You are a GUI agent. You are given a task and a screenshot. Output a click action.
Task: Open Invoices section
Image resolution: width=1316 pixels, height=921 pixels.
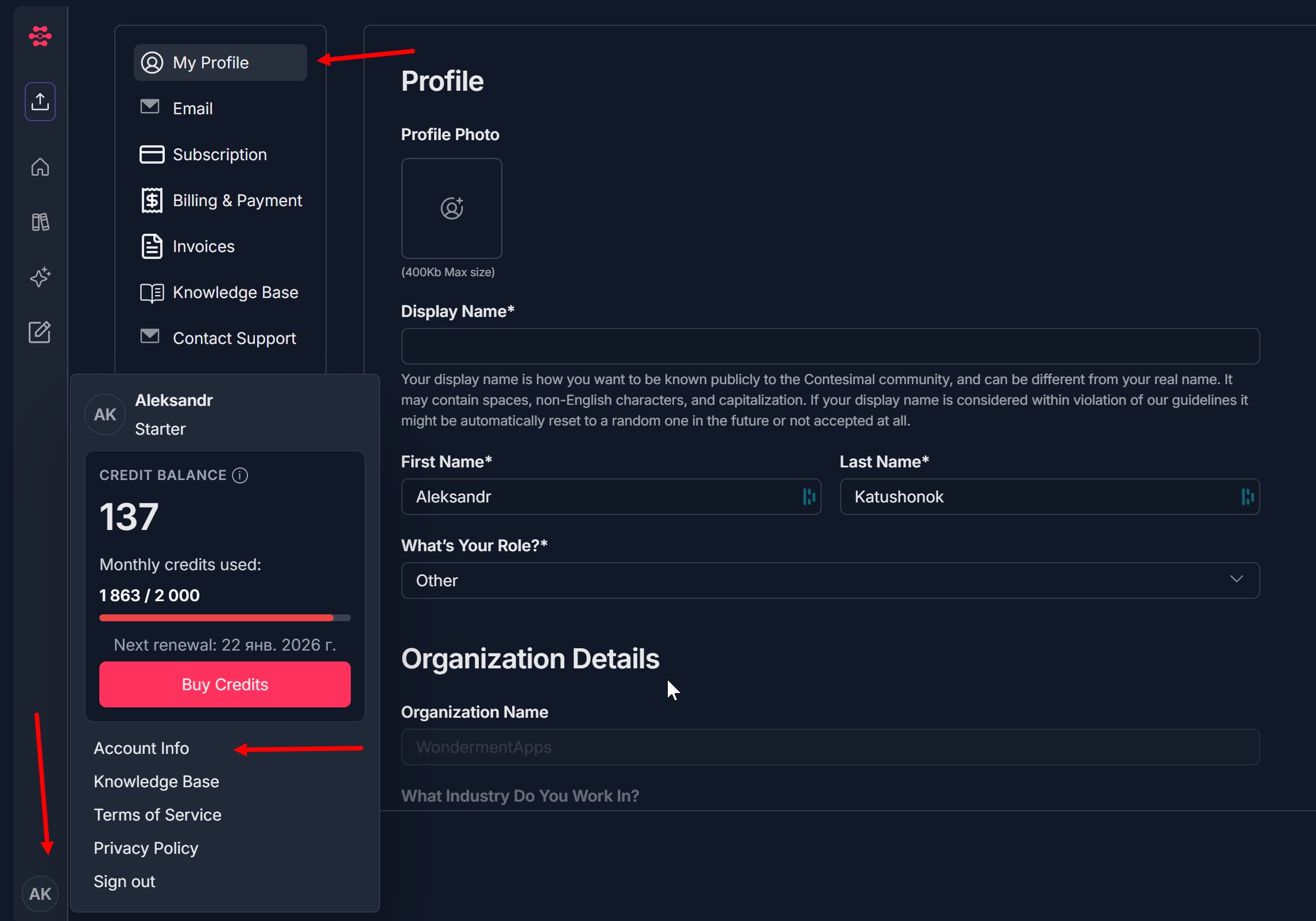203,246
